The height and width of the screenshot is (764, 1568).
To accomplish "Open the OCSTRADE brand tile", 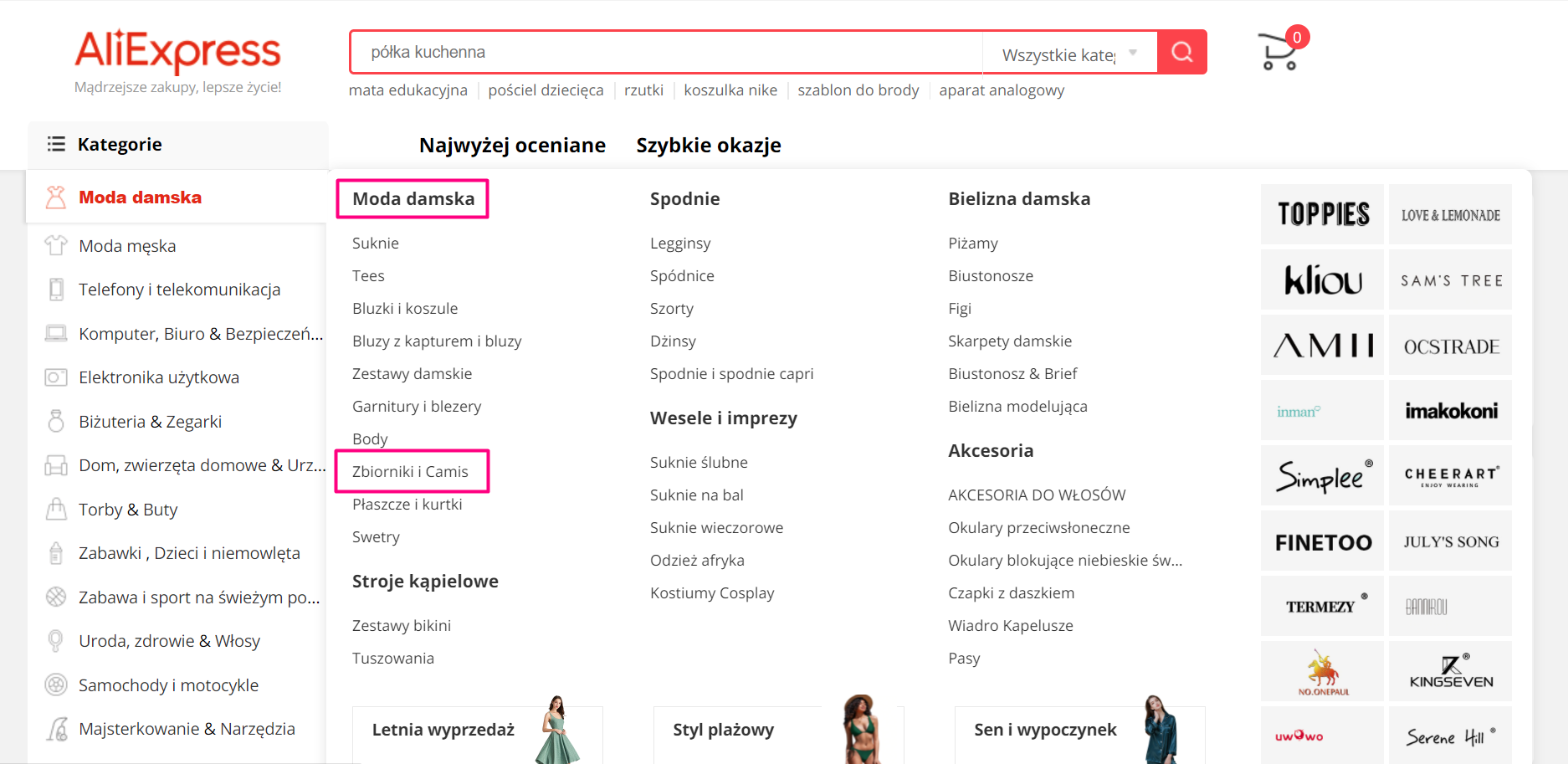I will coord(1450,345).
